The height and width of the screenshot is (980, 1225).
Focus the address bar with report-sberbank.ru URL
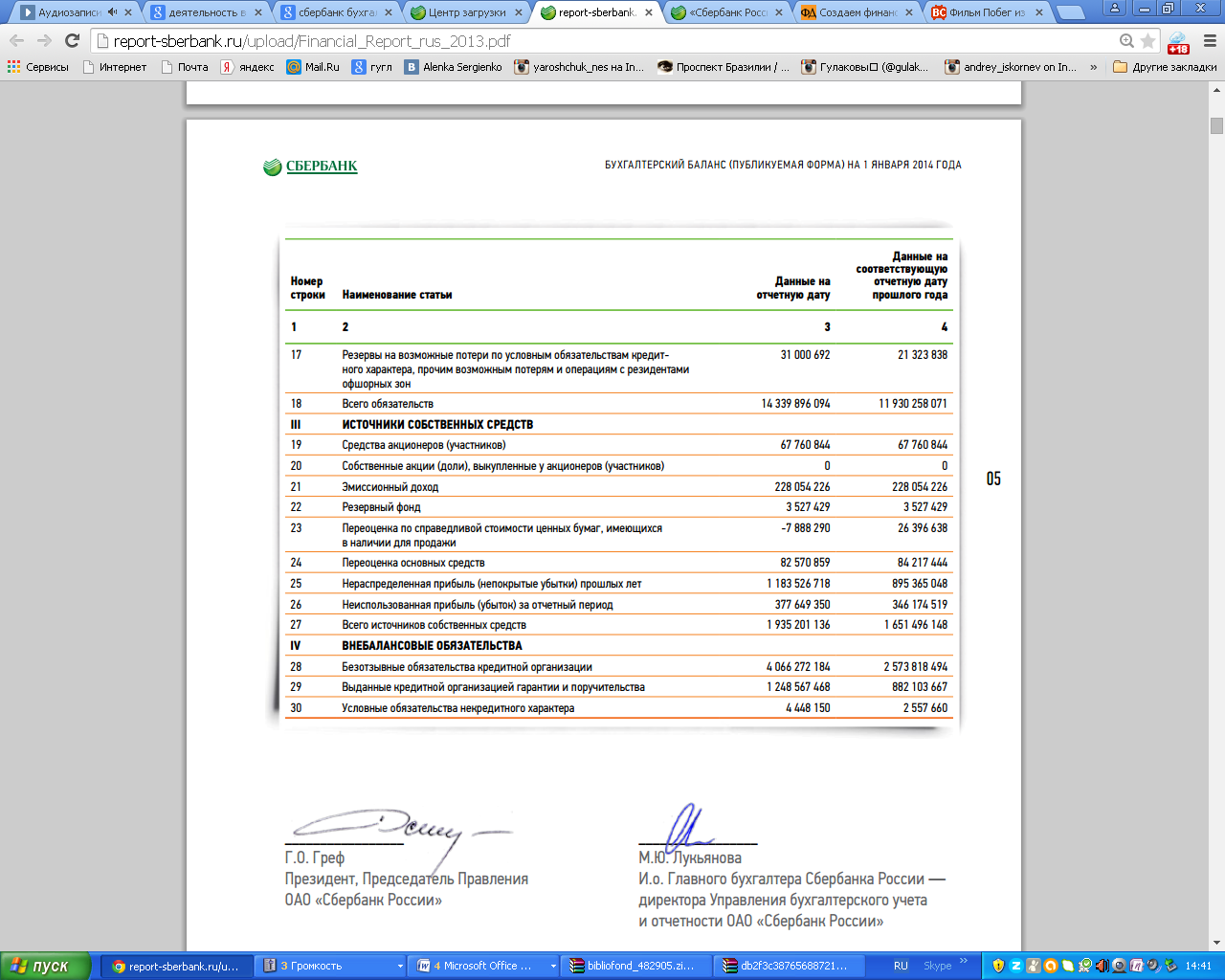click(x=603, y=41)
